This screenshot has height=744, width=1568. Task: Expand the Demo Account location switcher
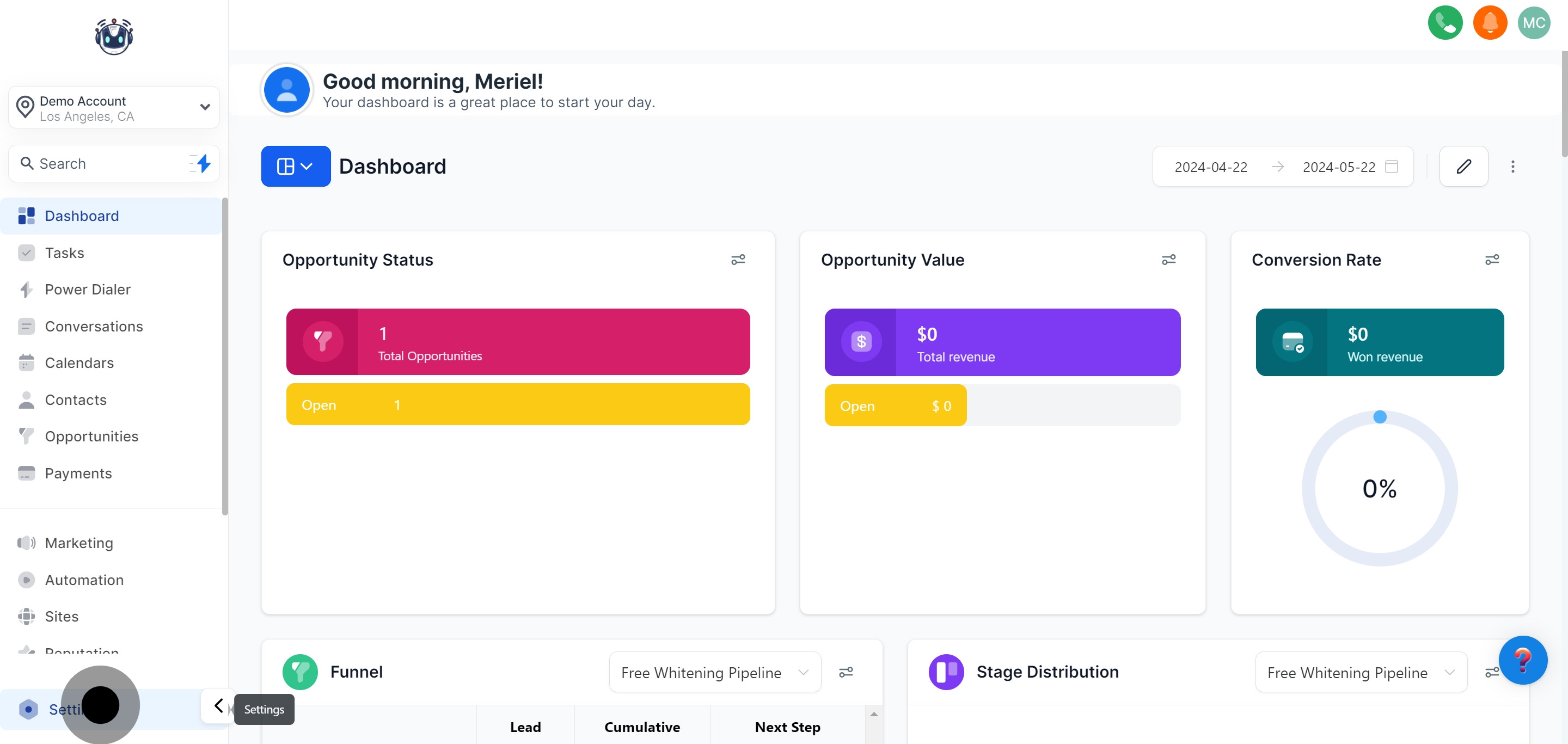click(114, 108)
